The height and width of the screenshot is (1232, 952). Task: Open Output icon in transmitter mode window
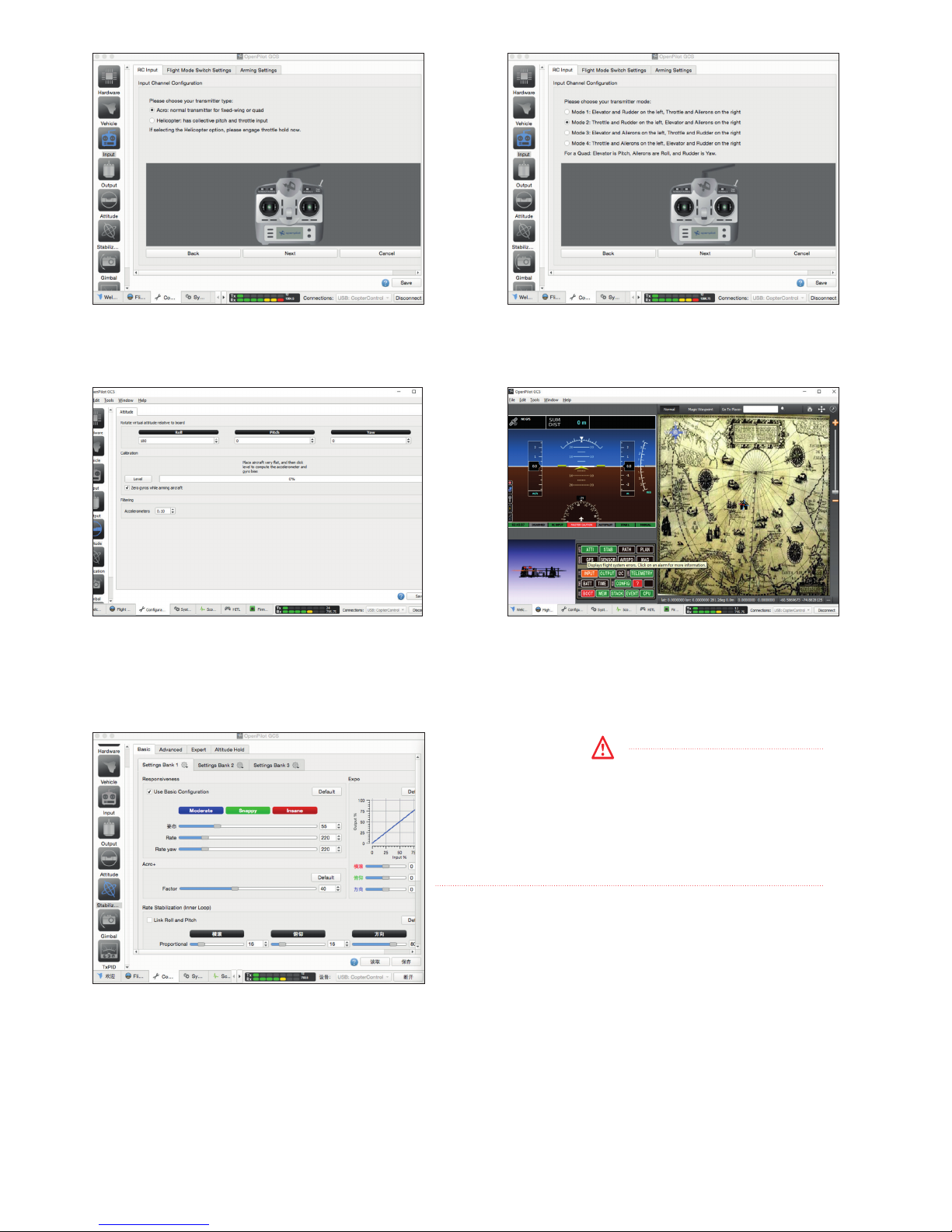(524, 169)
